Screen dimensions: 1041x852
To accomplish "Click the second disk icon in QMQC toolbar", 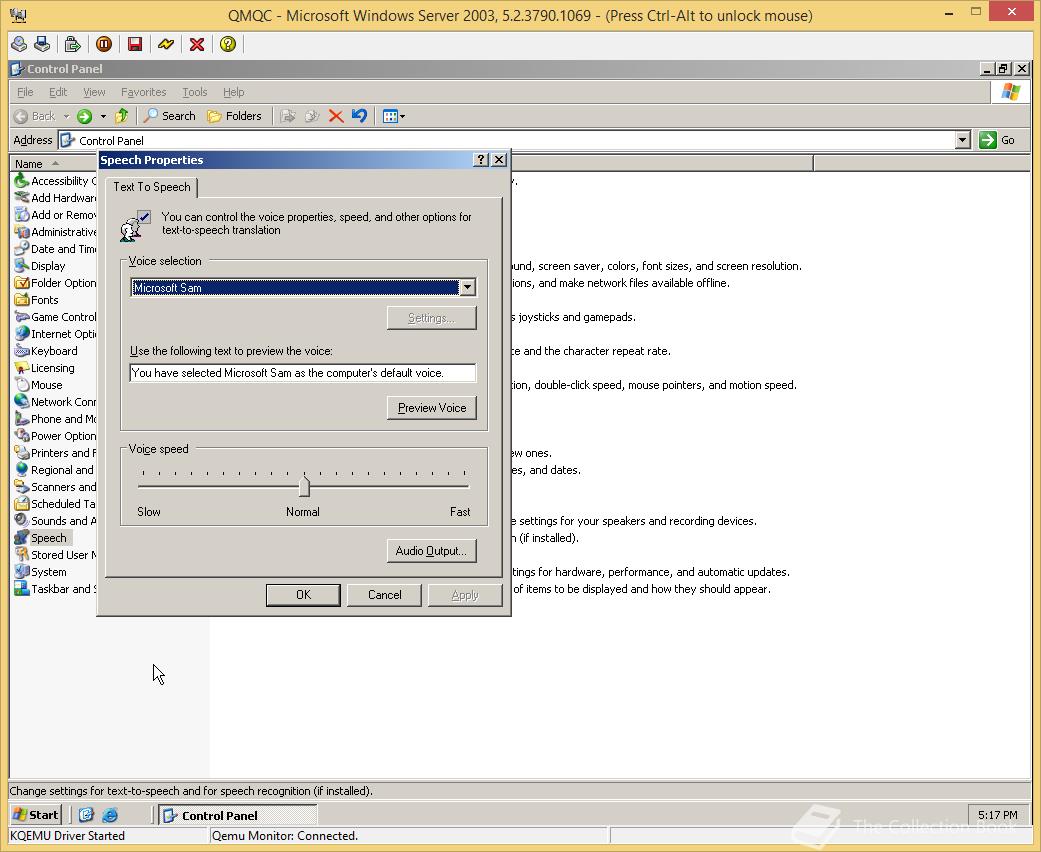I will pos(42,44).
